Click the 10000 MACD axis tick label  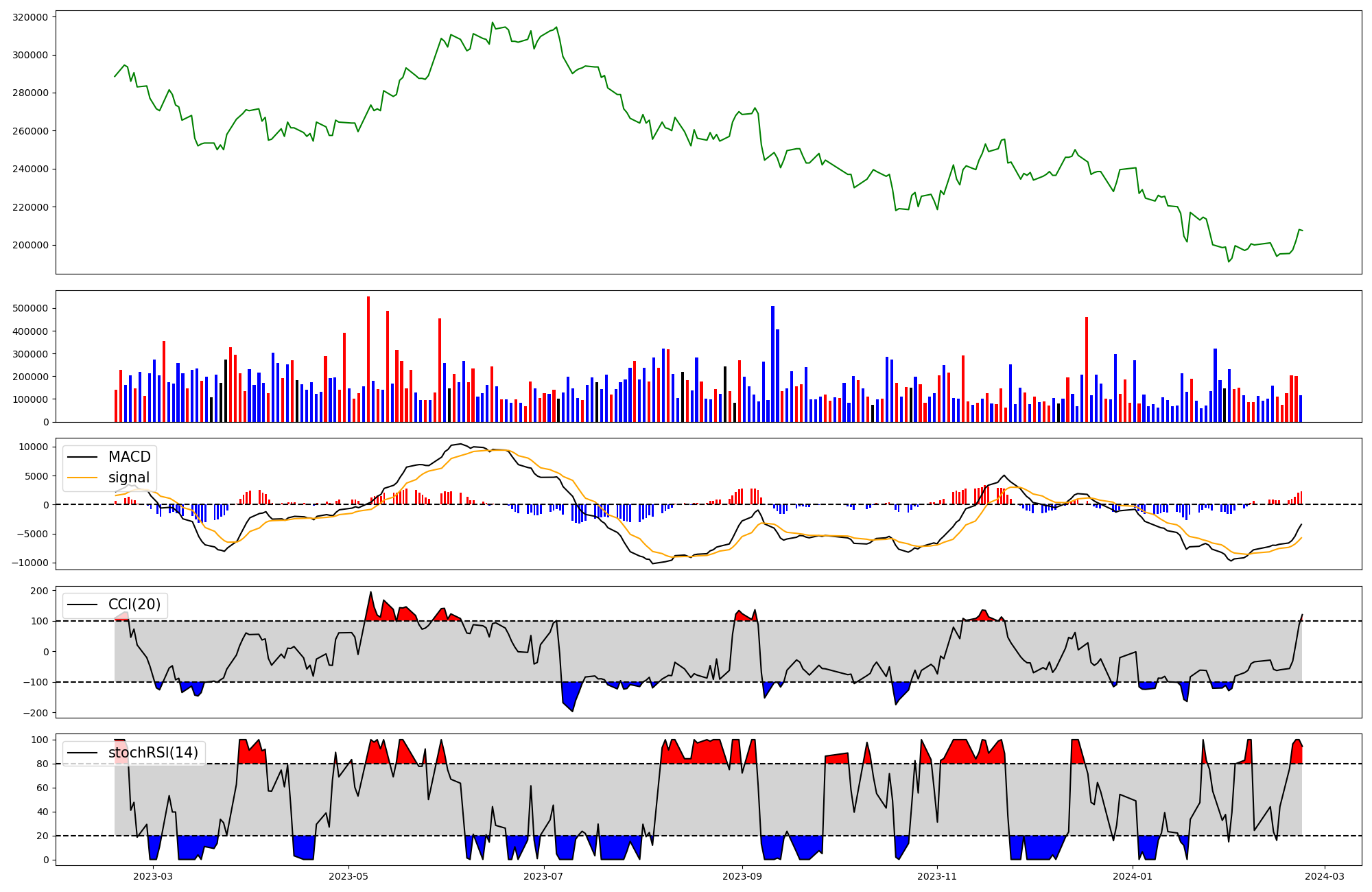click(x=33, y=447)
